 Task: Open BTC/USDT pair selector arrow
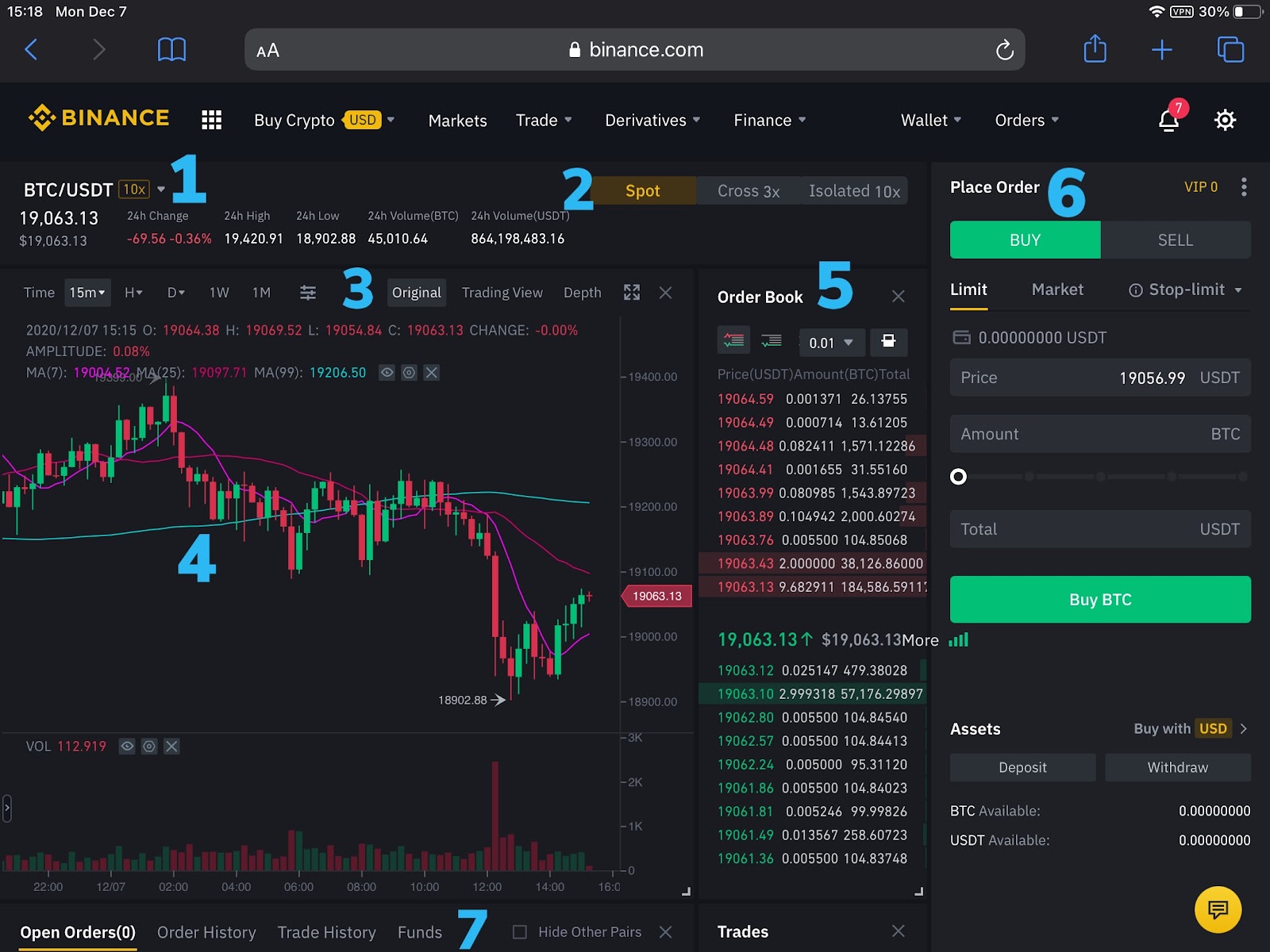pyautogui.click(x=161, y=190)
